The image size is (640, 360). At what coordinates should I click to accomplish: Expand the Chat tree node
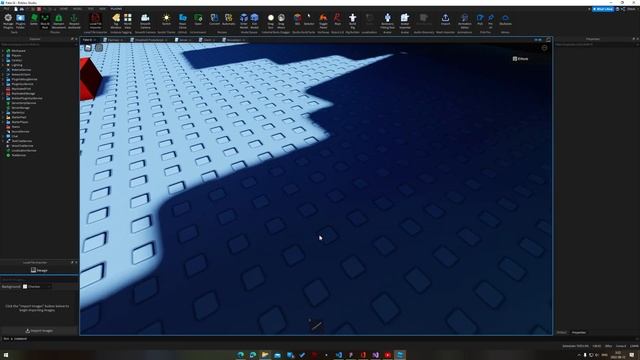tap(3, 136)
